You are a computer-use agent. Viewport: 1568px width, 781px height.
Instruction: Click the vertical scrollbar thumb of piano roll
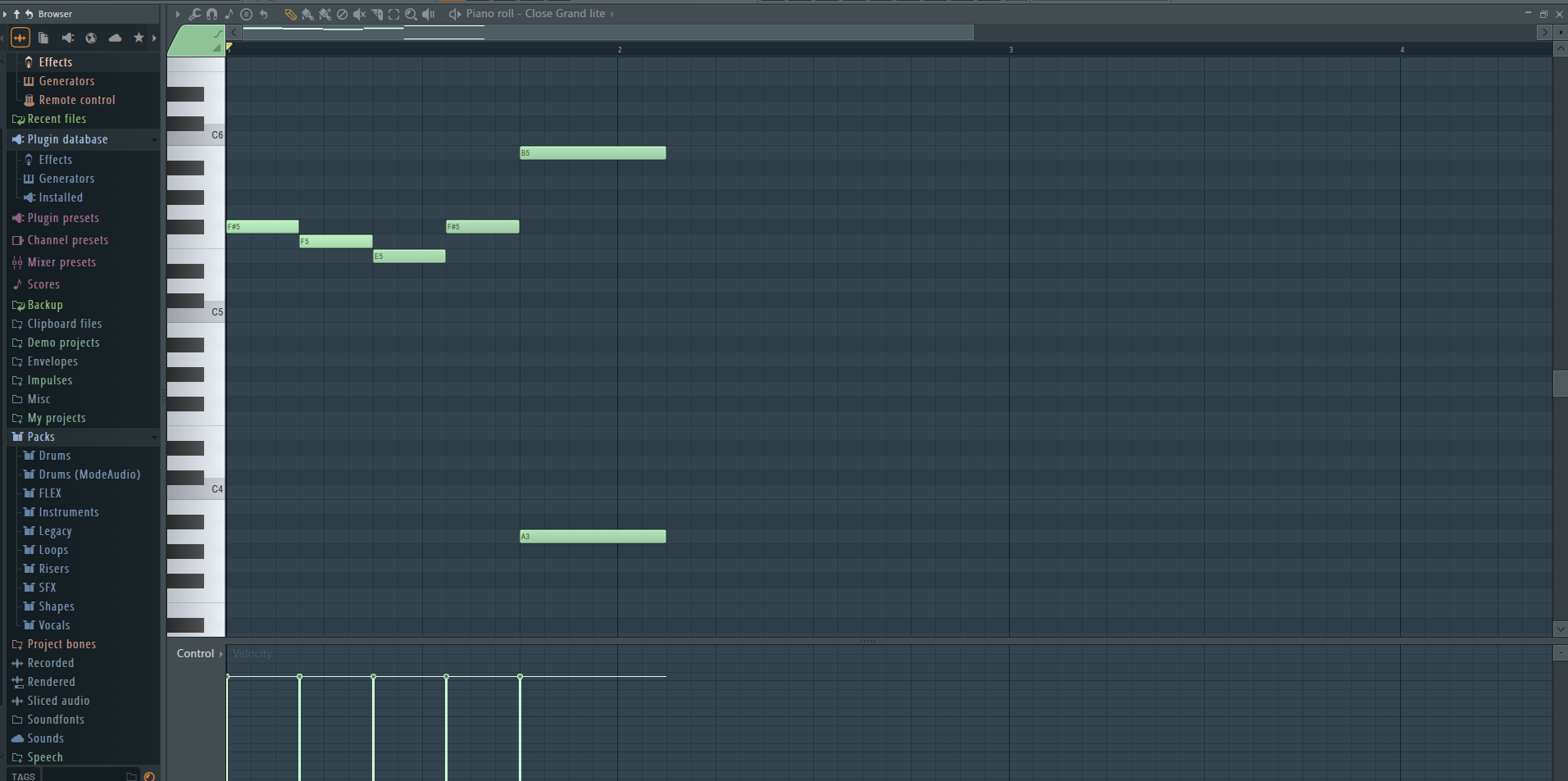point(1560,384)
